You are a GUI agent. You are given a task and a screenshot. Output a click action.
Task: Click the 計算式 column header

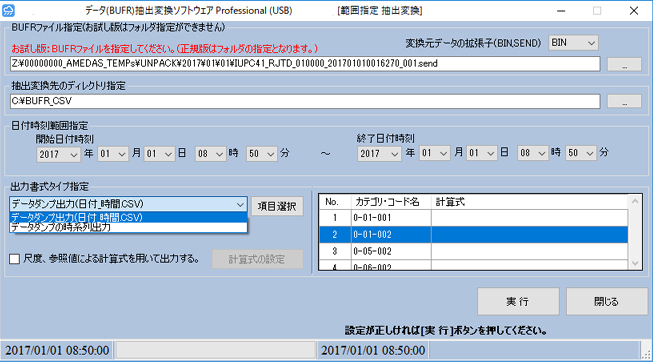(530, 202)
